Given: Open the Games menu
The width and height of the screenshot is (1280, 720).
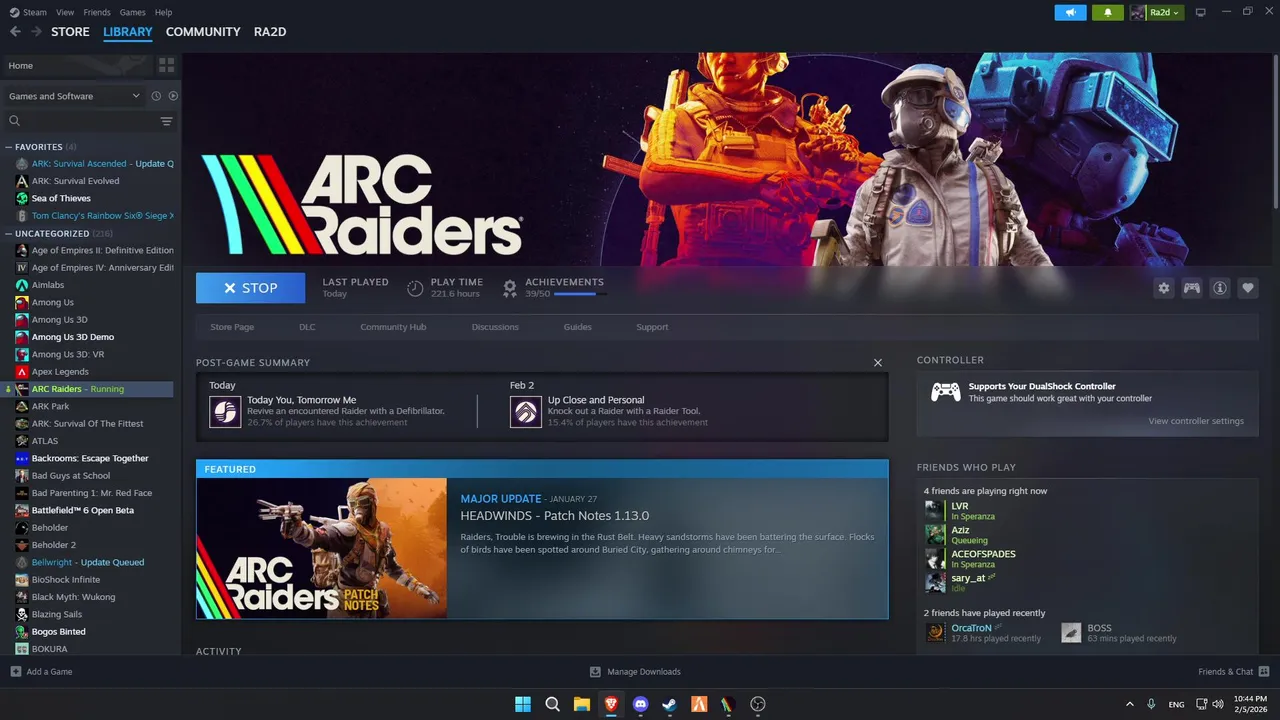Looking at the screenshot, I should pos(132,12).
